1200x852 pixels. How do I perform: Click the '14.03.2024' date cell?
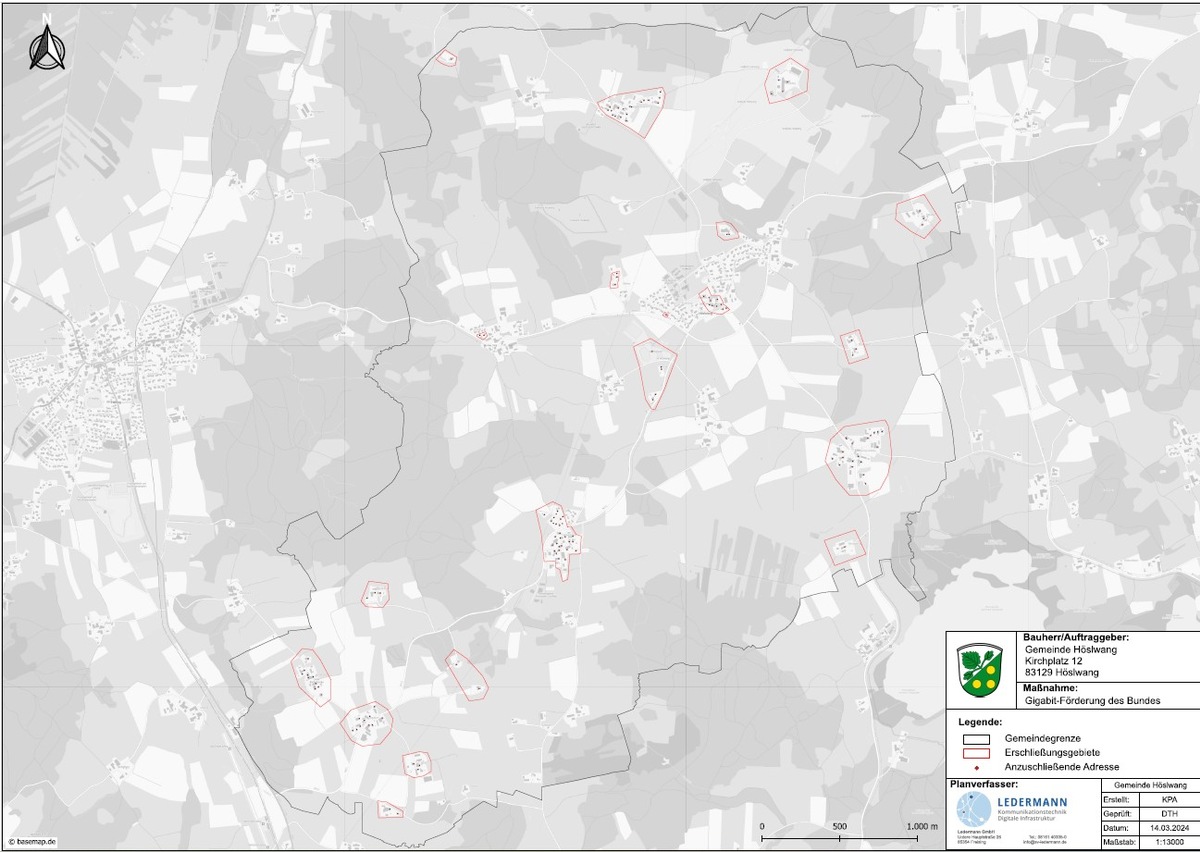click(x=1170, y=828)
